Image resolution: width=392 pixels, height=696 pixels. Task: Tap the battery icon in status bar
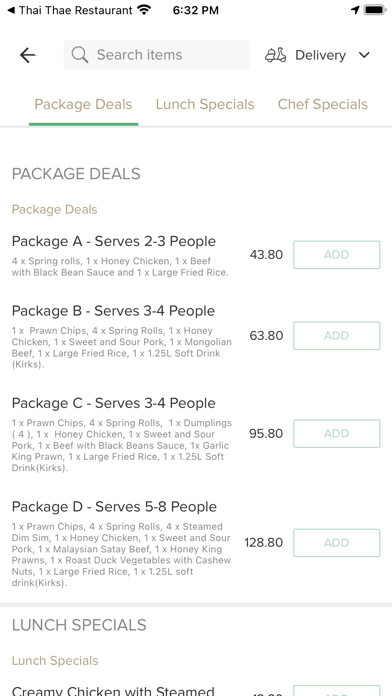click(x=375, y=10)
